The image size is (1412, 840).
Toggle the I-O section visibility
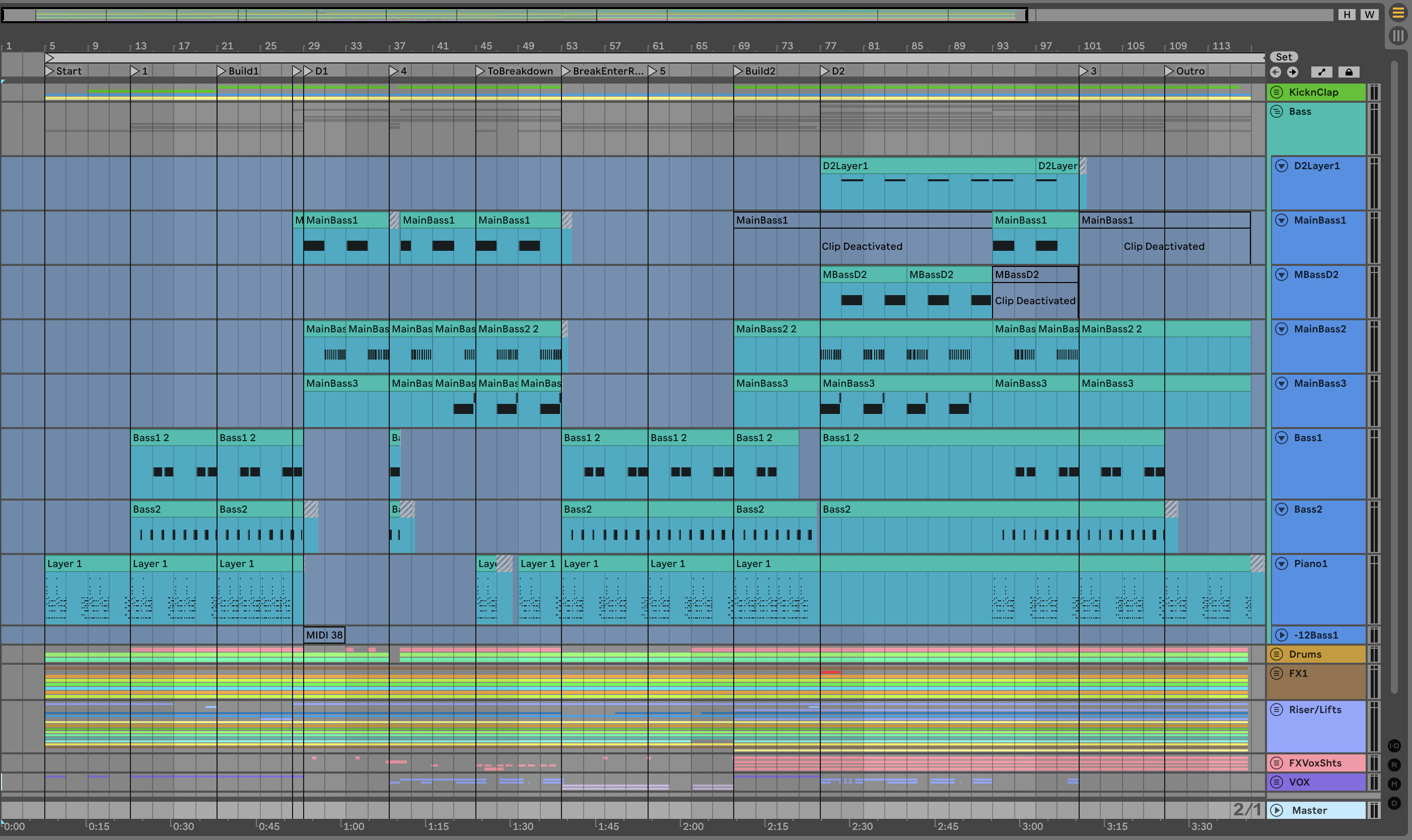[1394, 745]
